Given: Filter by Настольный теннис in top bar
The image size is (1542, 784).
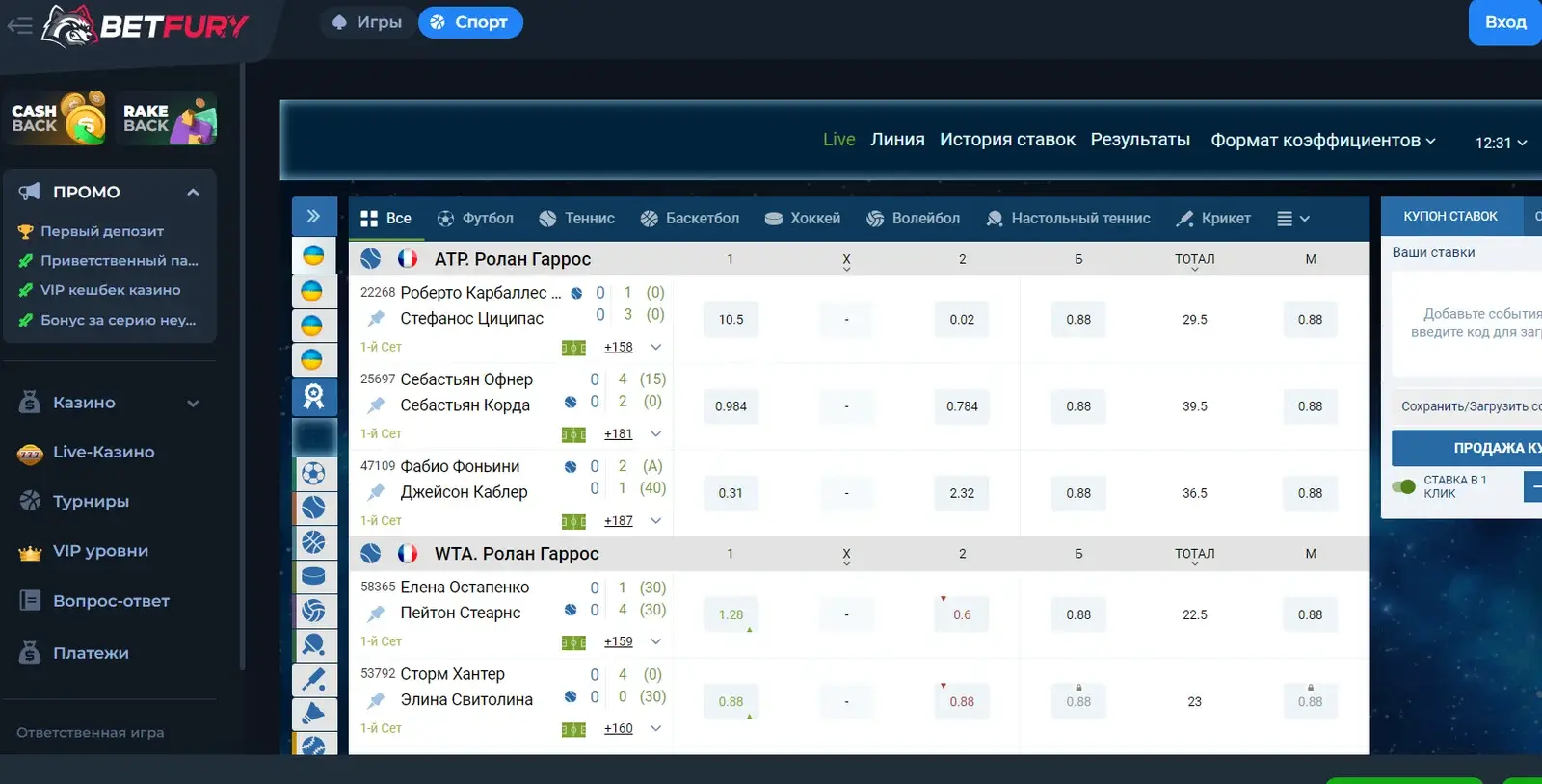Looking at the screenshot, I should click(x=1068, y=219).
